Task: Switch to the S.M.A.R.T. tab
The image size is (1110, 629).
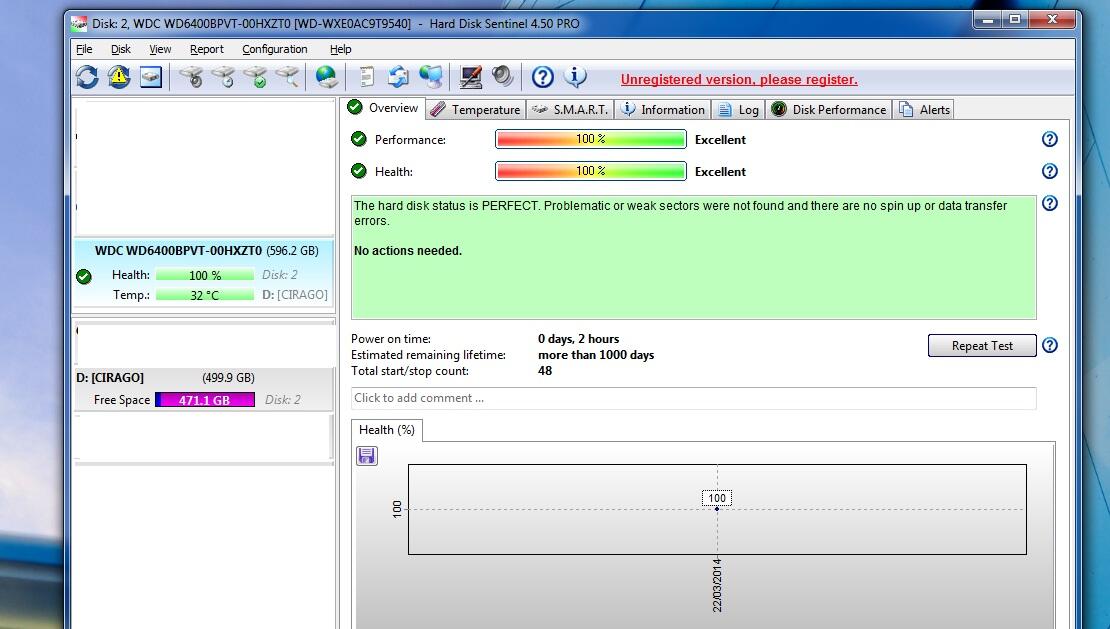Action: (571, 110)
